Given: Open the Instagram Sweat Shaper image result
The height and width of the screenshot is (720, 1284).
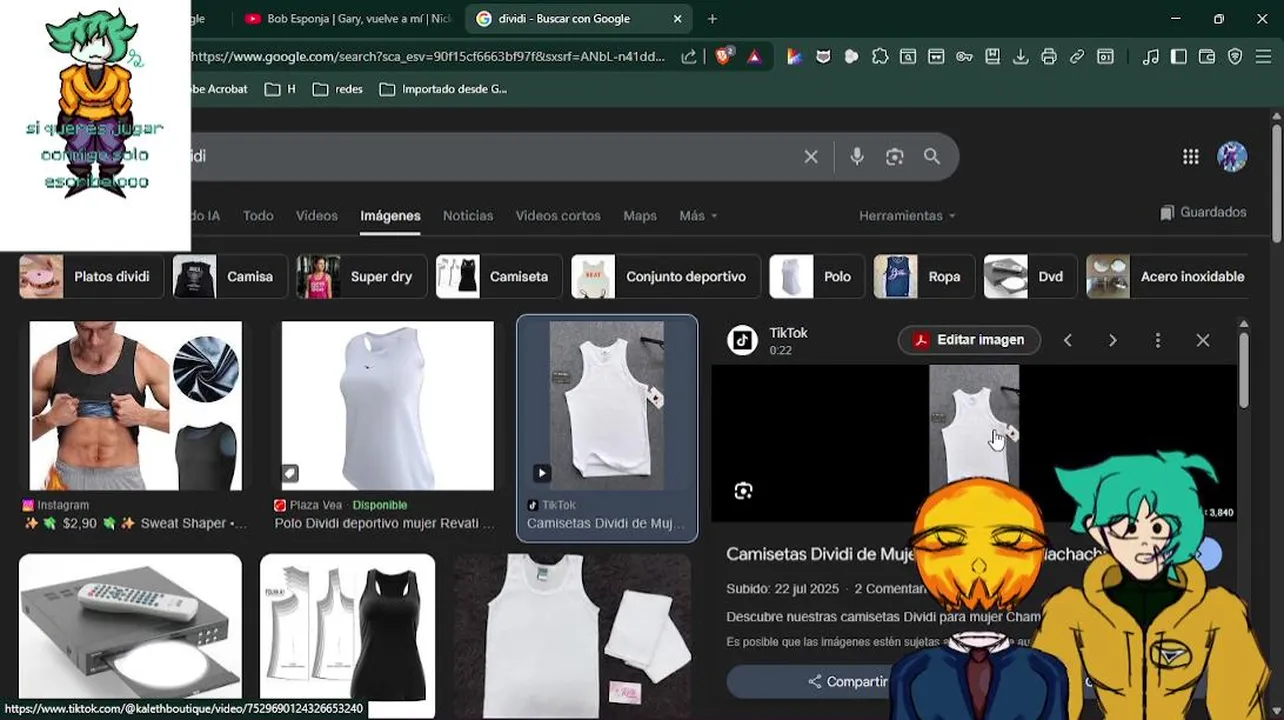Looking at the screenshot, I should (x=135, y=406).
